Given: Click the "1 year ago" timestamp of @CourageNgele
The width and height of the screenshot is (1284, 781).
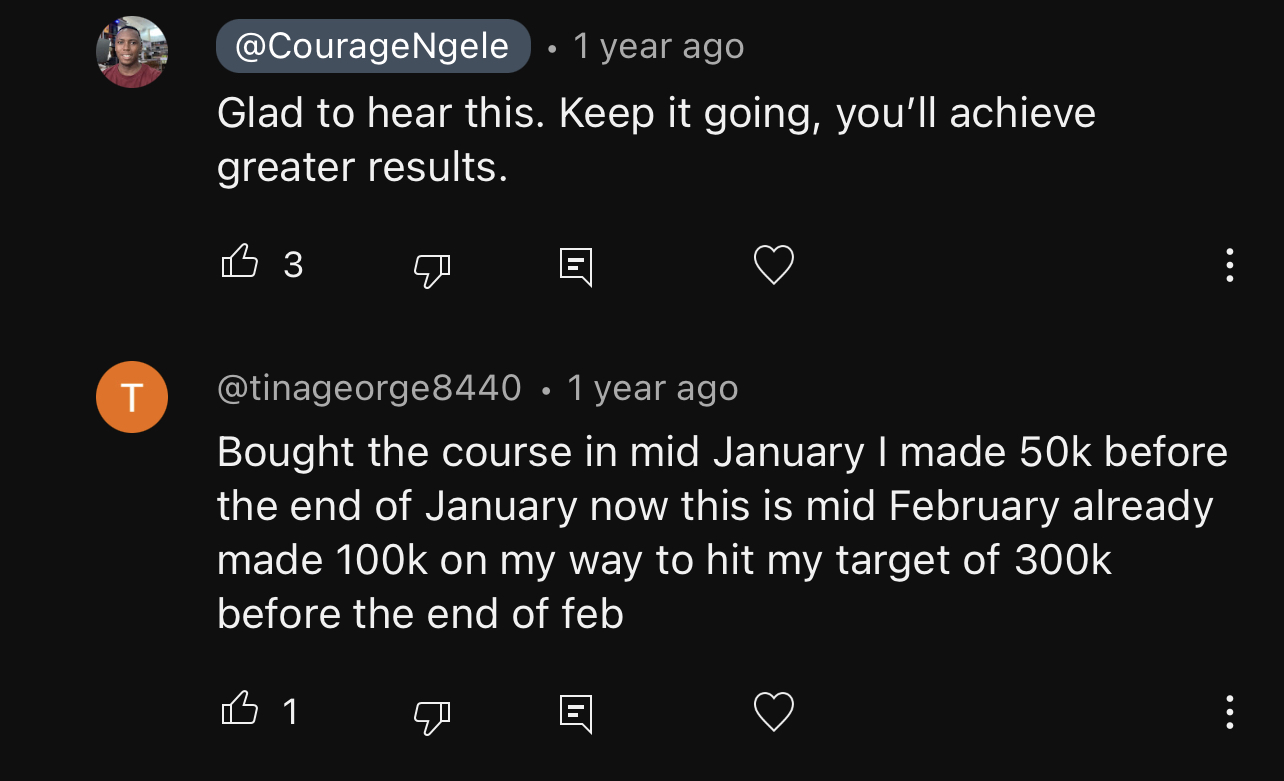Looking at the screenshot, I should point(658,47).
